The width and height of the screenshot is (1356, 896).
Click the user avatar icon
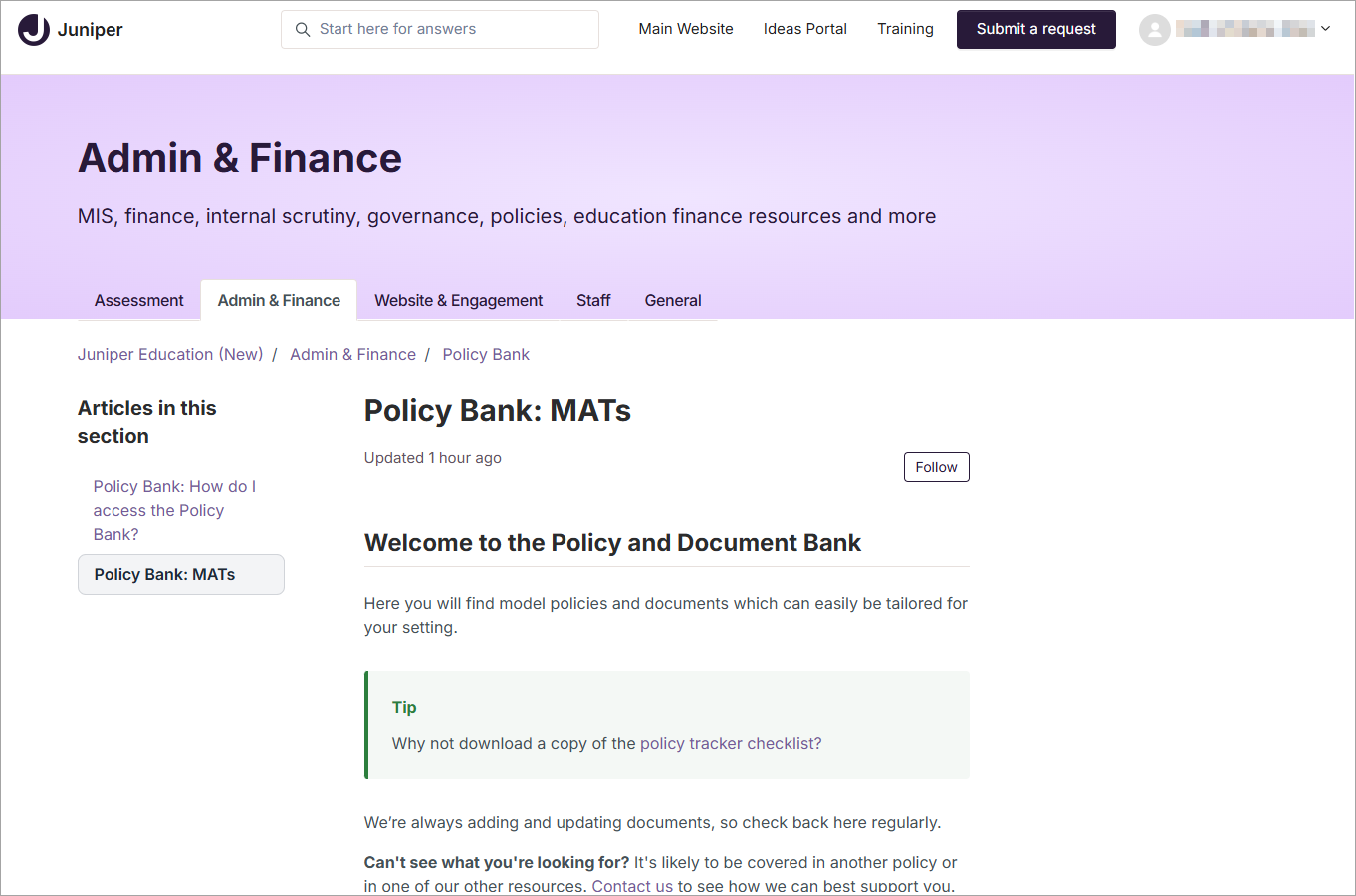[1155, 30]
